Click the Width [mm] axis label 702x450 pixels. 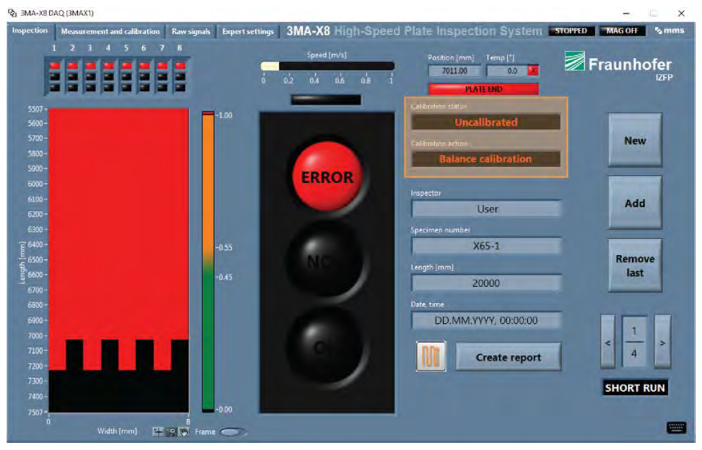coord(117,431)
